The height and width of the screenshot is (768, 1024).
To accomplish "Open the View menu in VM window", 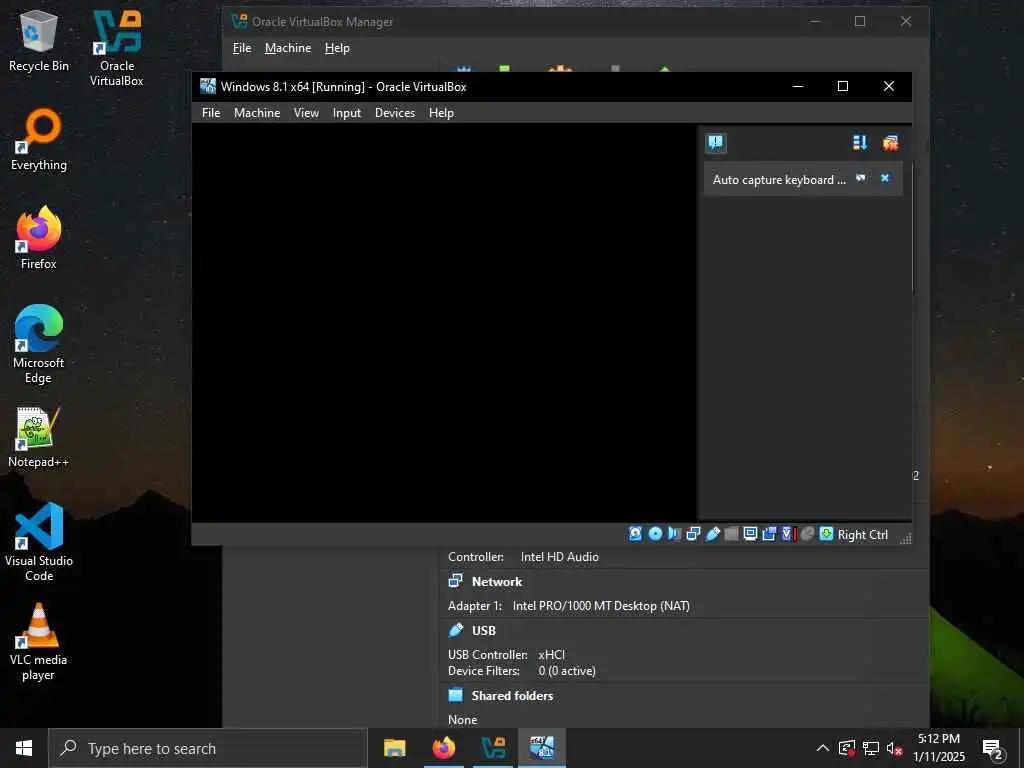I will click(x=306, y=113).
